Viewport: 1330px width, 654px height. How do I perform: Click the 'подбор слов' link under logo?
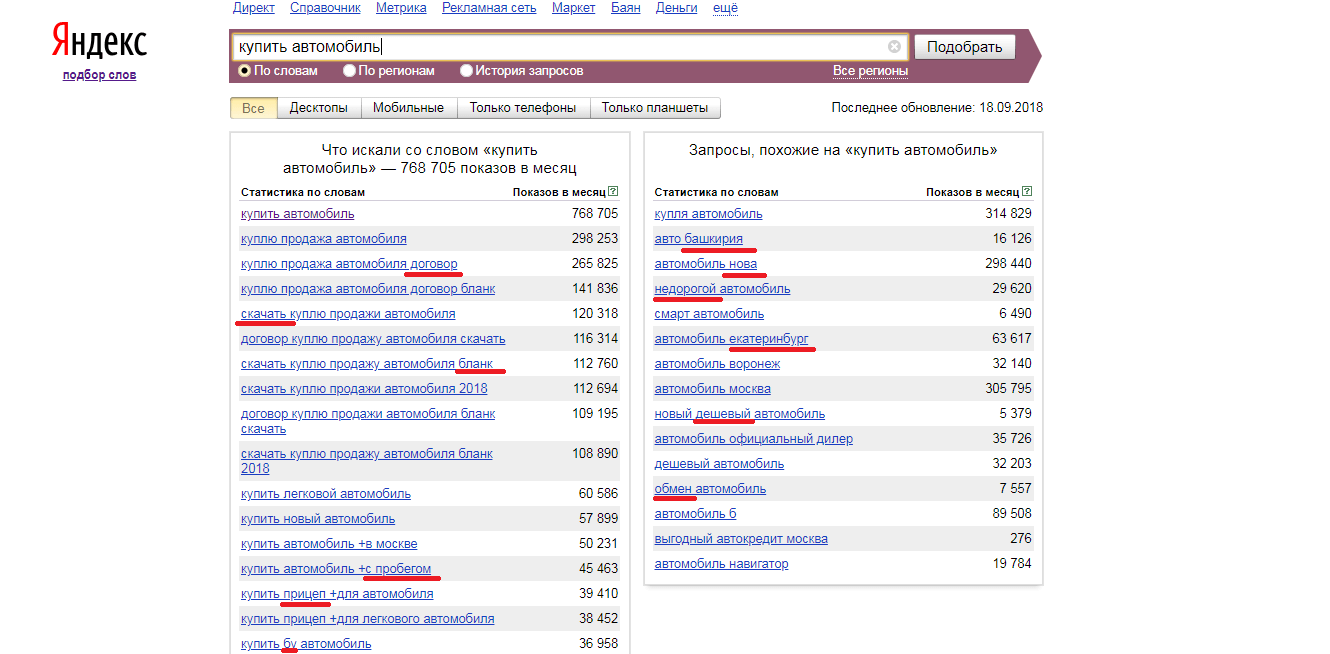click(x=99, y=75)
